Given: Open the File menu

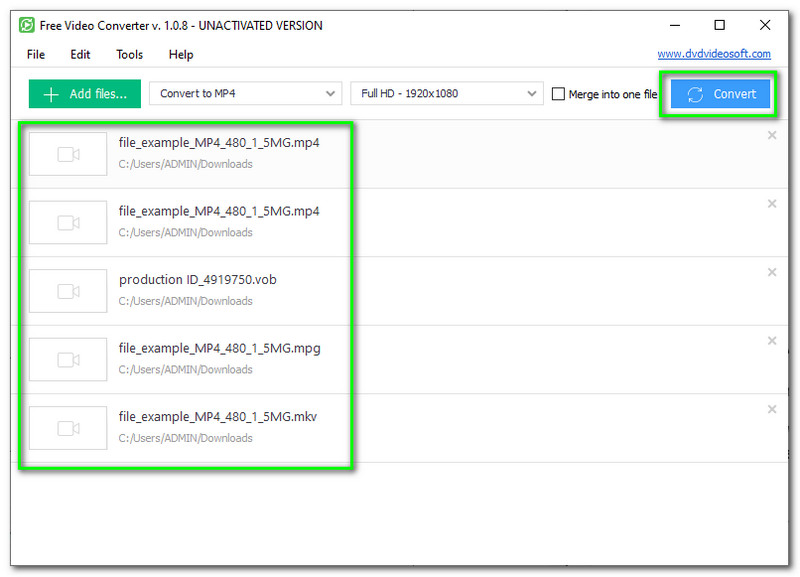Looking at the screenshot, I should [x=36, y=55].
